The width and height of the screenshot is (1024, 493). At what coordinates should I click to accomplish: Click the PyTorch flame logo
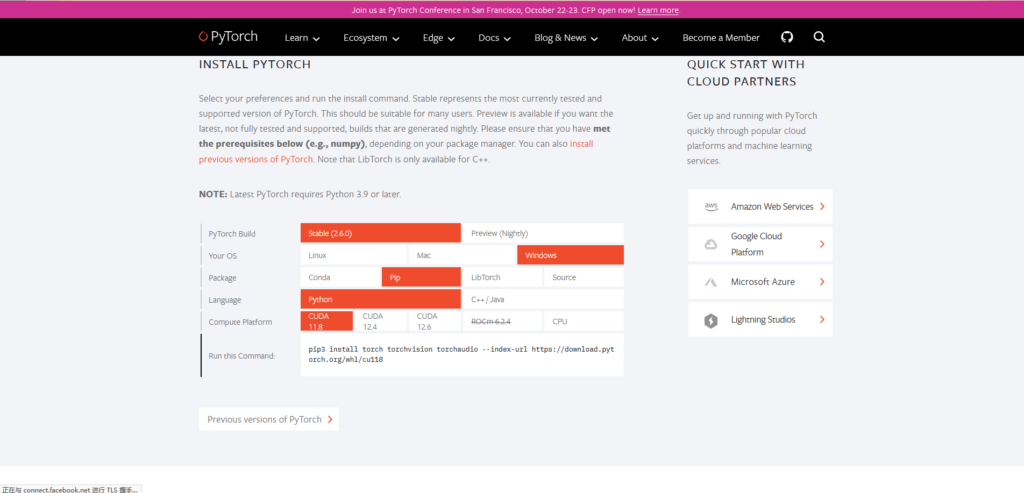[x=203, y=37]
